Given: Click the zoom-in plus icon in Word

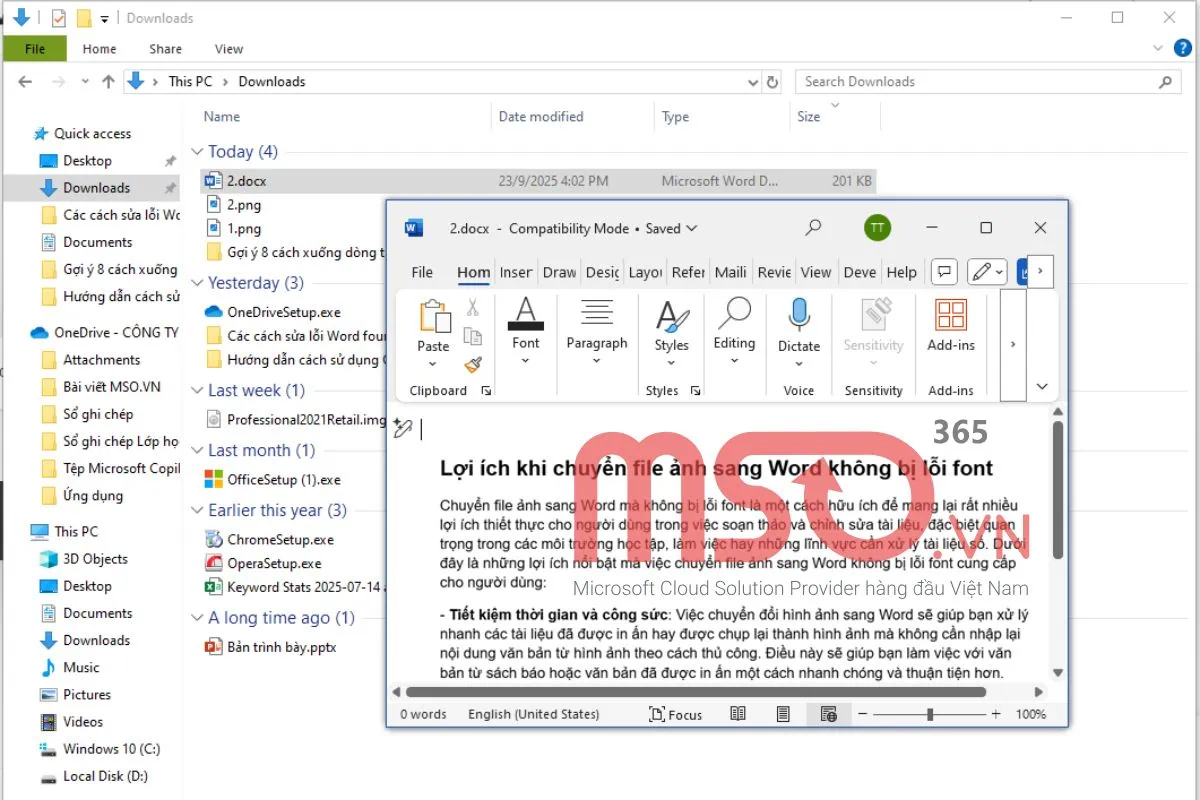Looking at the screenshot, I should tap(995, 714).
